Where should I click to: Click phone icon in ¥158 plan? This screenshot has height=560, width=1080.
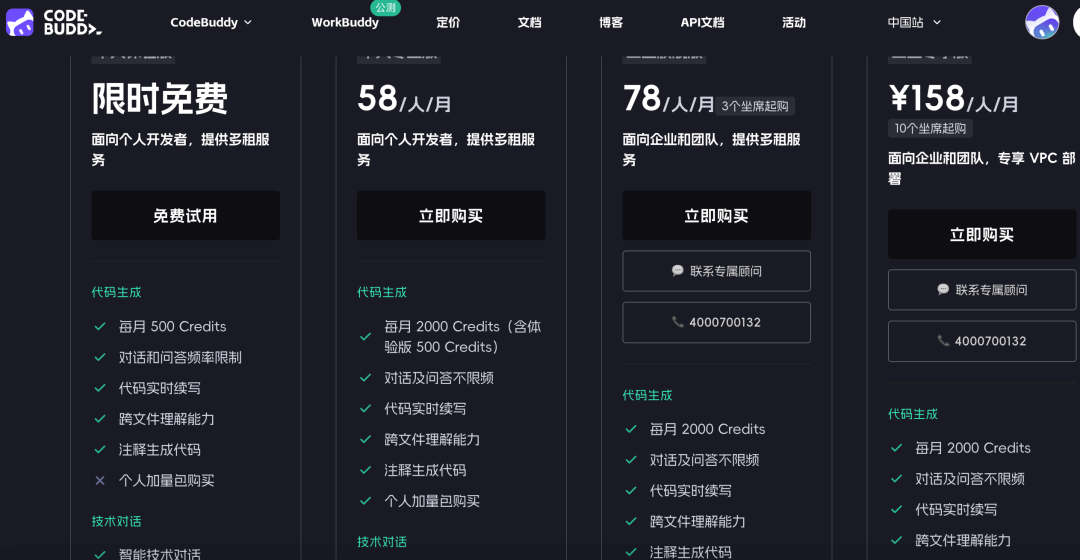pos(943,341)
